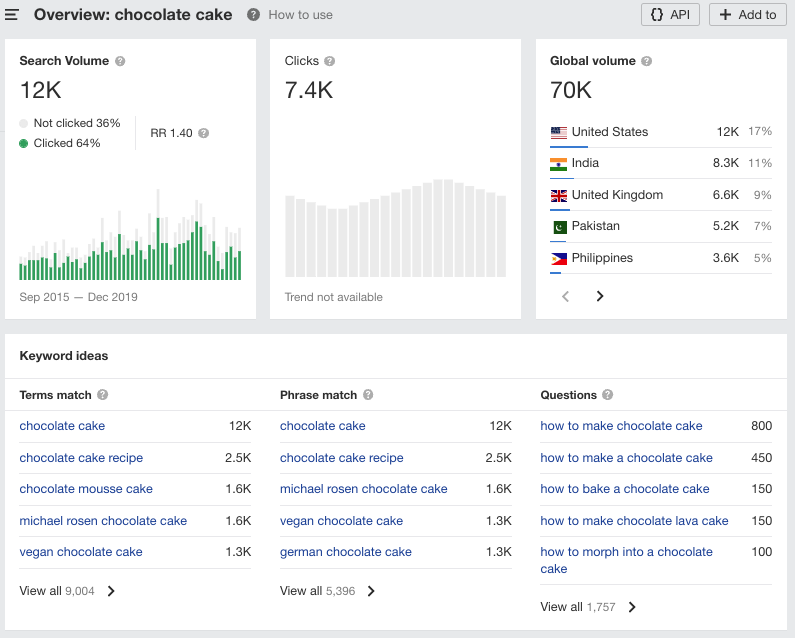Open chocolate mousse cake keyword
The height and width of the screenshot is (638, 795).
(86, 489)
